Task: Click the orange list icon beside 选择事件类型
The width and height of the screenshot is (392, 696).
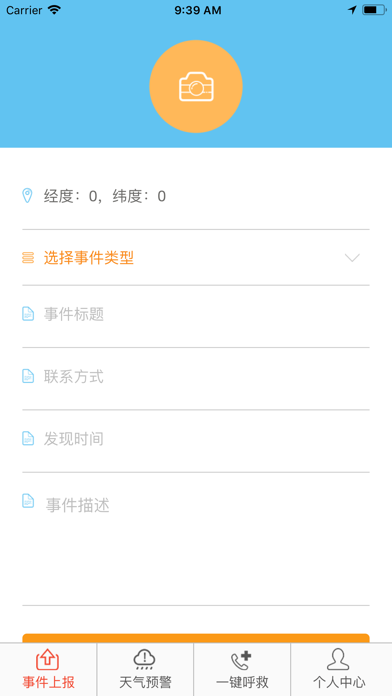Action: [x=28, y=258]
